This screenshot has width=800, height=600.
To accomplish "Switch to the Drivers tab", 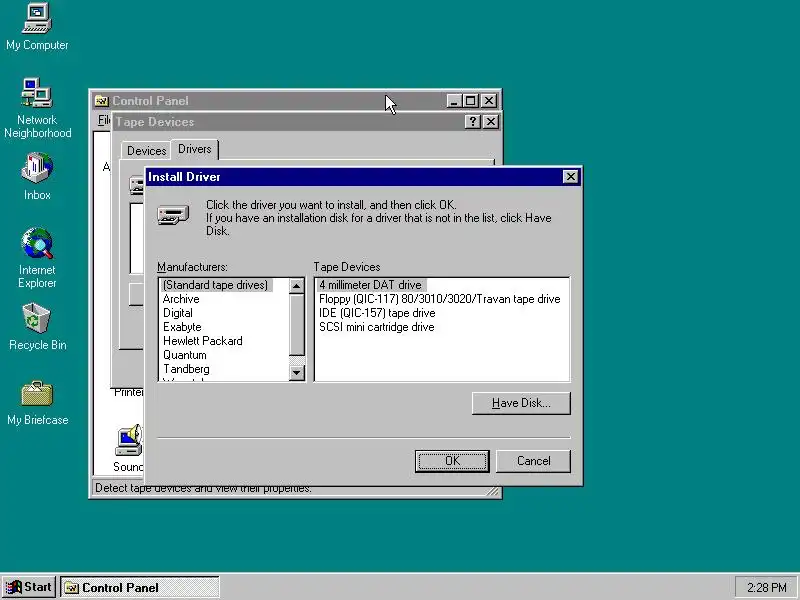I will [x=194, y=149].
